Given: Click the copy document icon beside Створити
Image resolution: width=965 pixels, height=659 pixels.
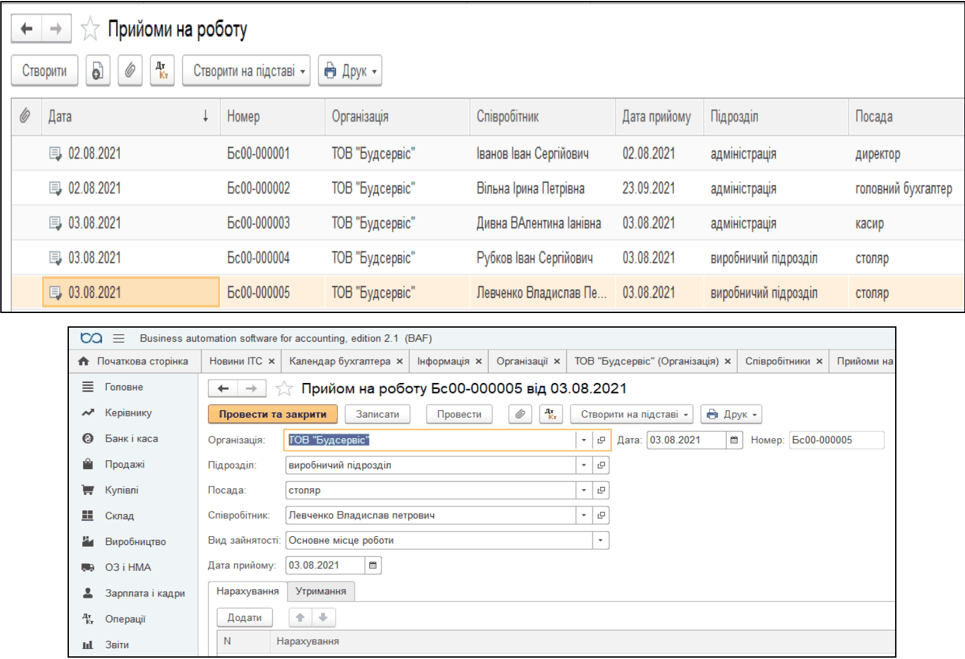Looking at the screenshot, I should (x=98, y=71).
